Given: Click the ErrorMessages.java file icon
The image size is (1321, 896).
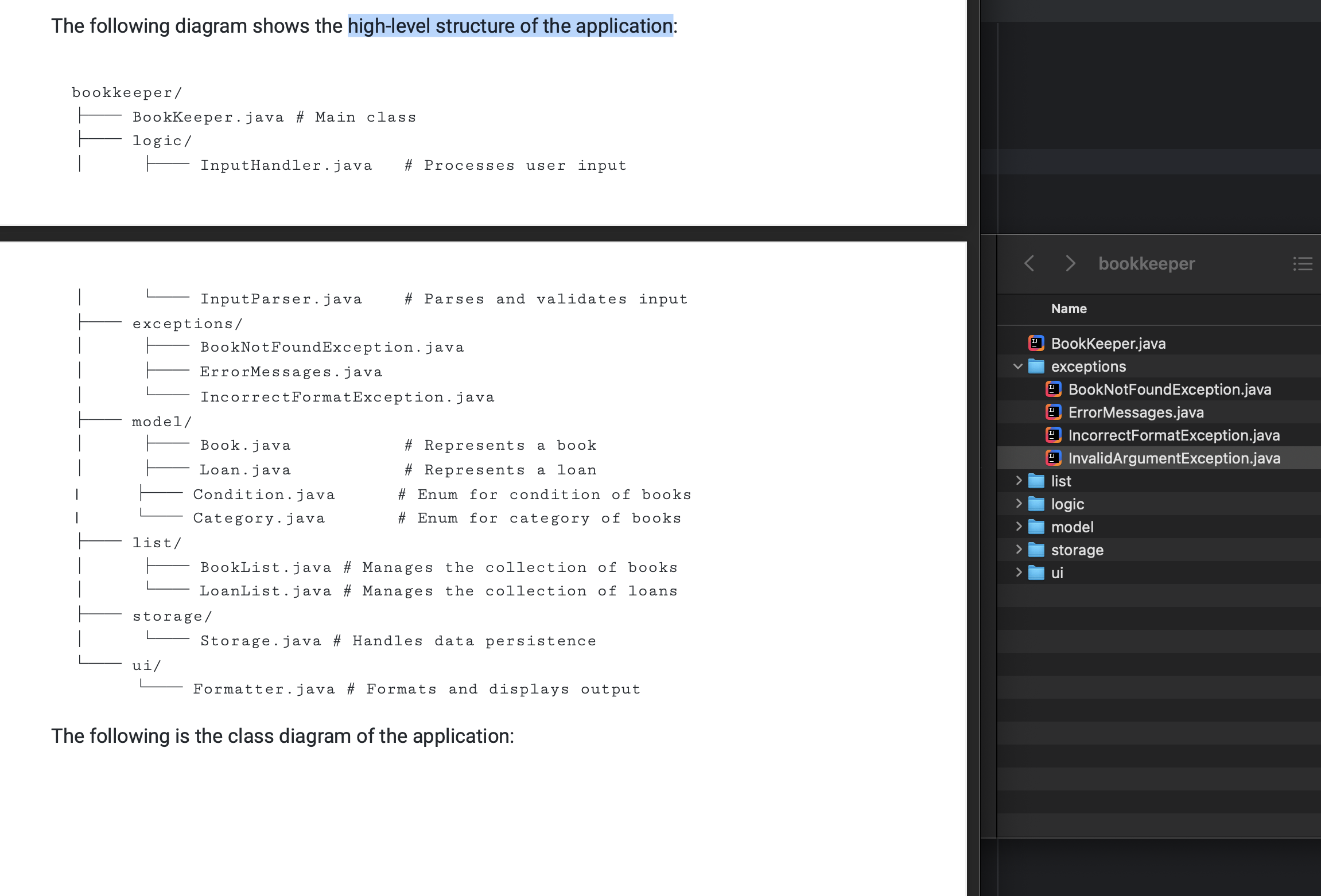Looking at the screenshot, I should coord(1053,412).
